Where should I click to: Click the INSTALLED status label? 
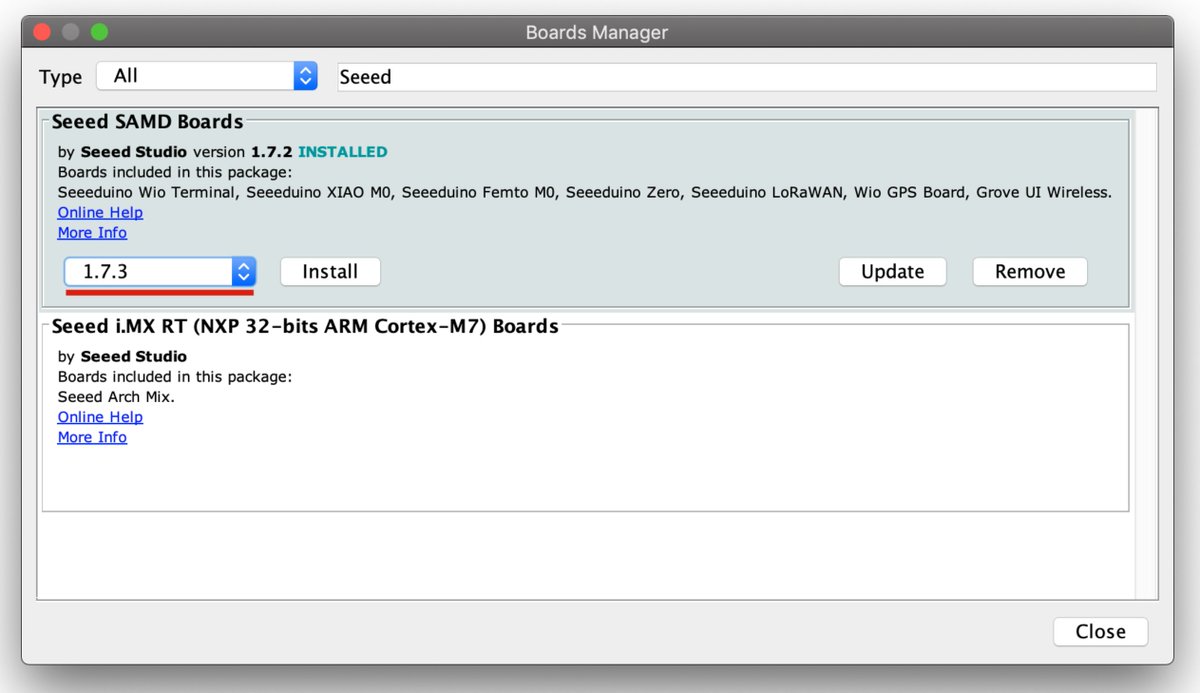(343, 152)
